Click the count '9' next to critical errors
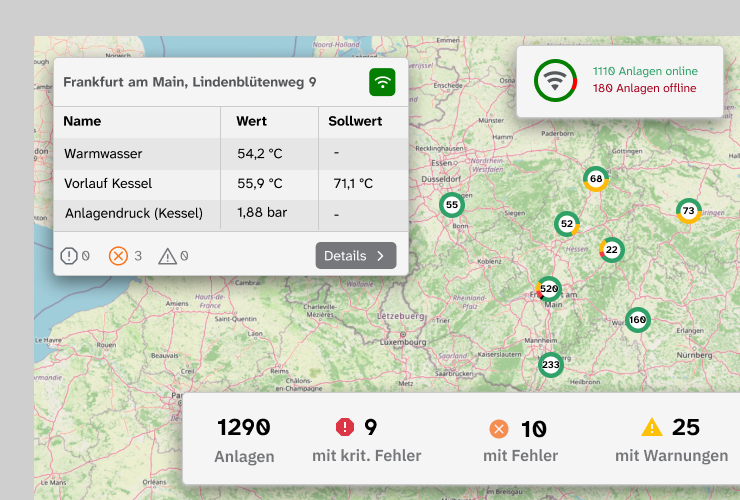 click(x=370, y=427)
